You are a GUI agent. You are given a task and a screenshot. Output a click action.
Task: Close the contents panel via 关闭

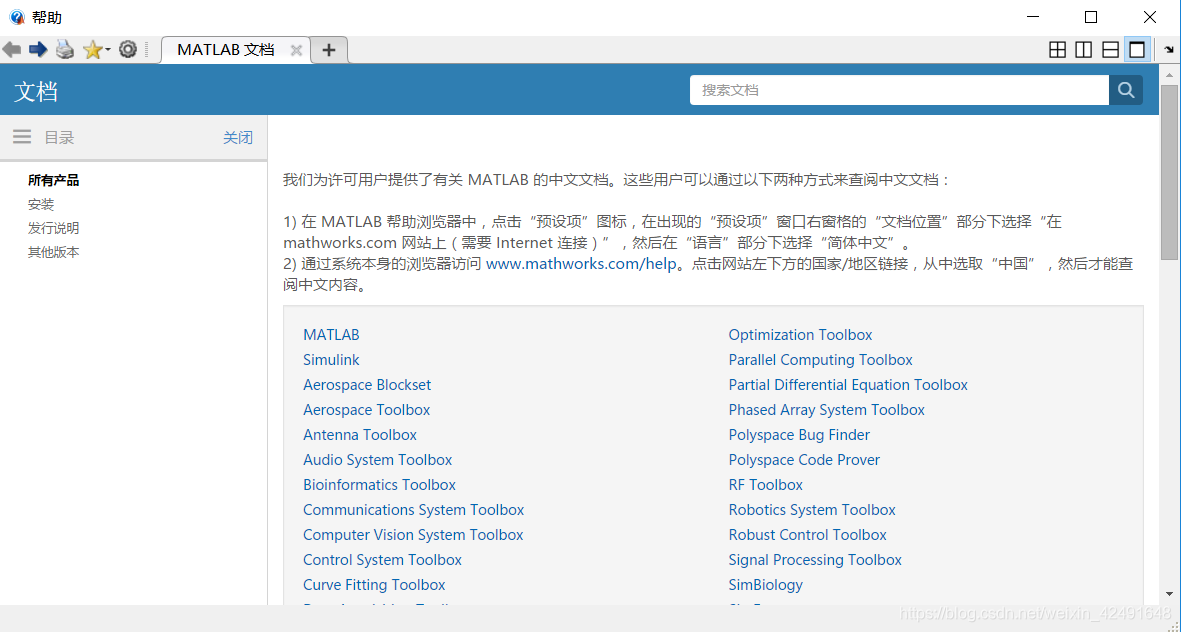point(238,137)
